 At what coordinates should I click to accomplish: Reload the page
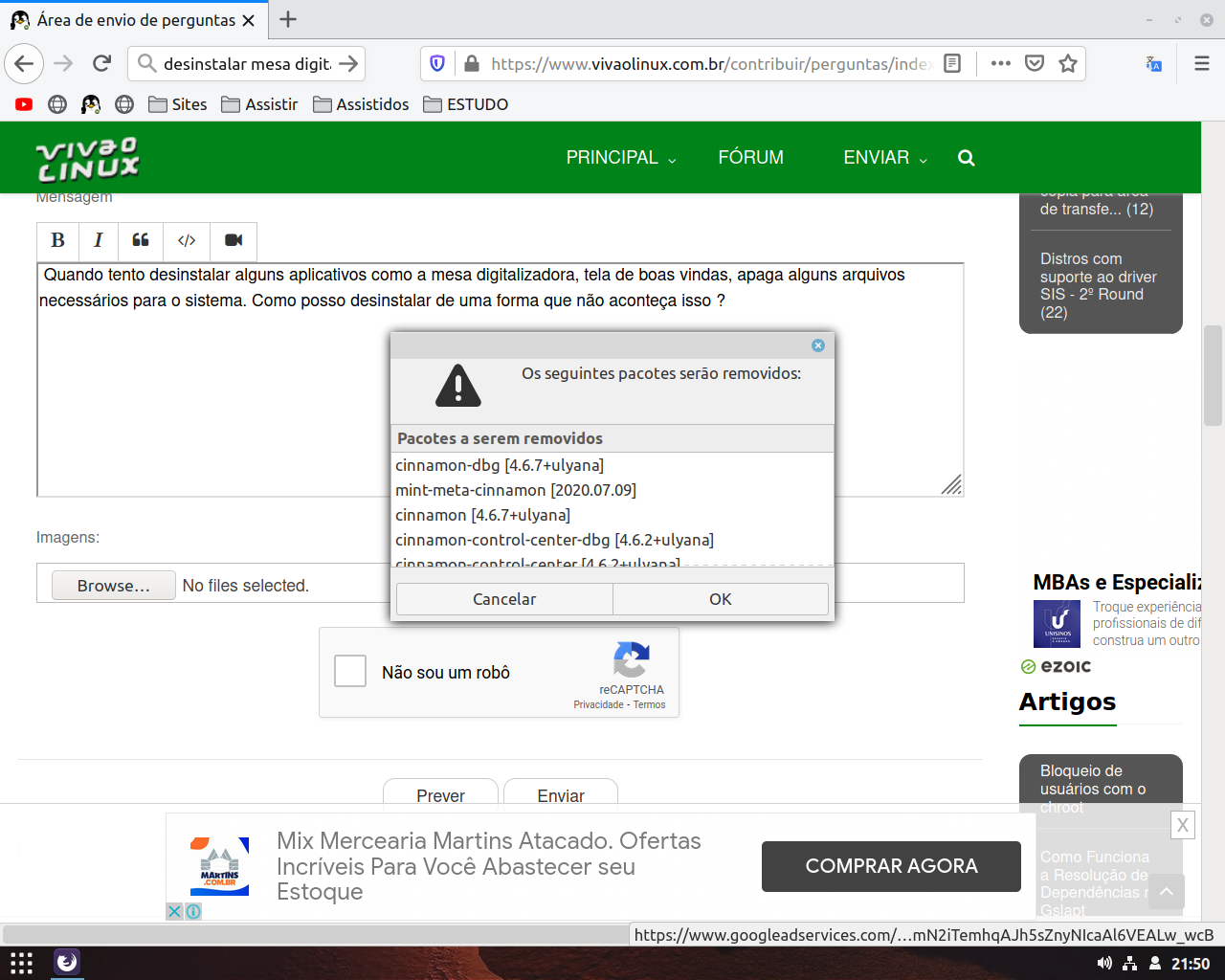(x=102, y=64)
